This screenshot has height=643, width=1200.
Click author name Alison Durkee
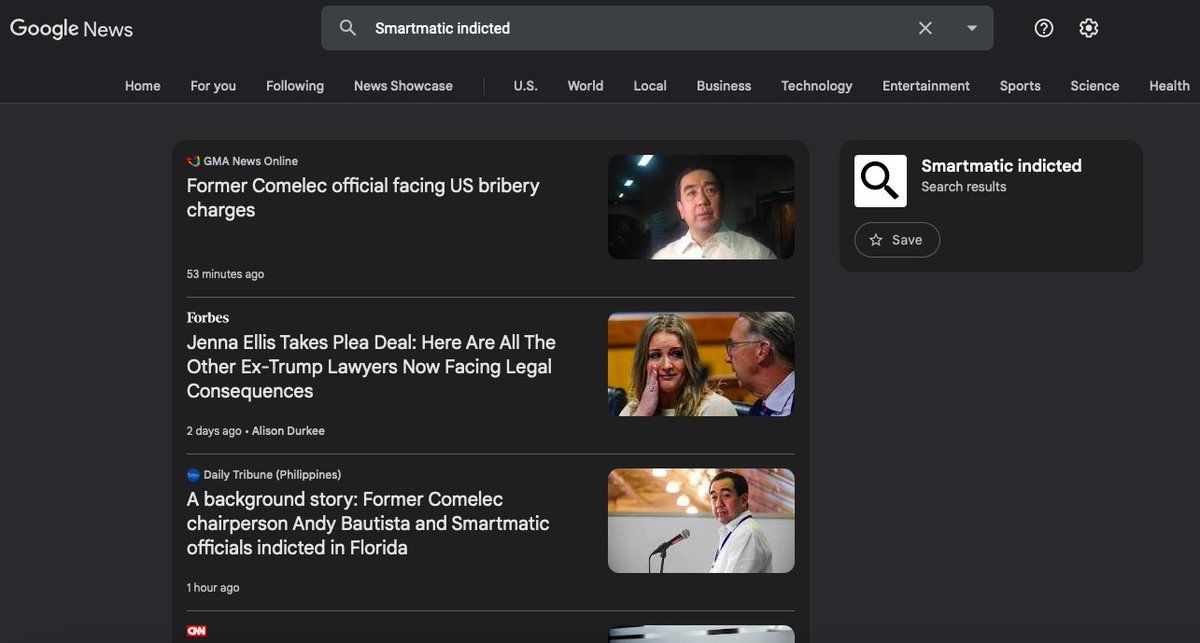click(x=288, y=431)
